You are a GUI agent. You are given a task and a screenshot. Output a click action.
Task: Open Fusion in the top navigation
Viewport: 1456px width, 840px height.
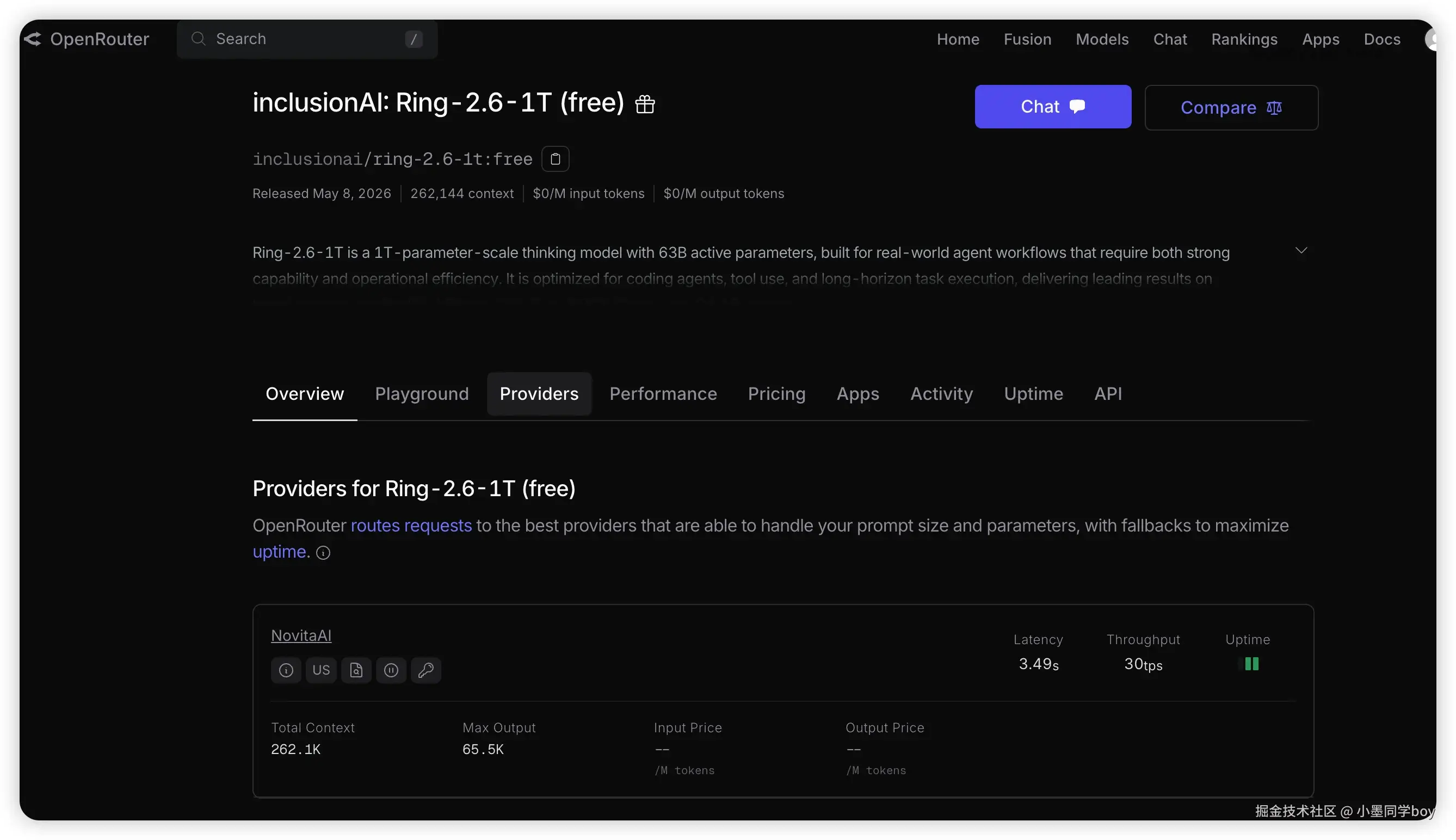(x=1027, y=39)
